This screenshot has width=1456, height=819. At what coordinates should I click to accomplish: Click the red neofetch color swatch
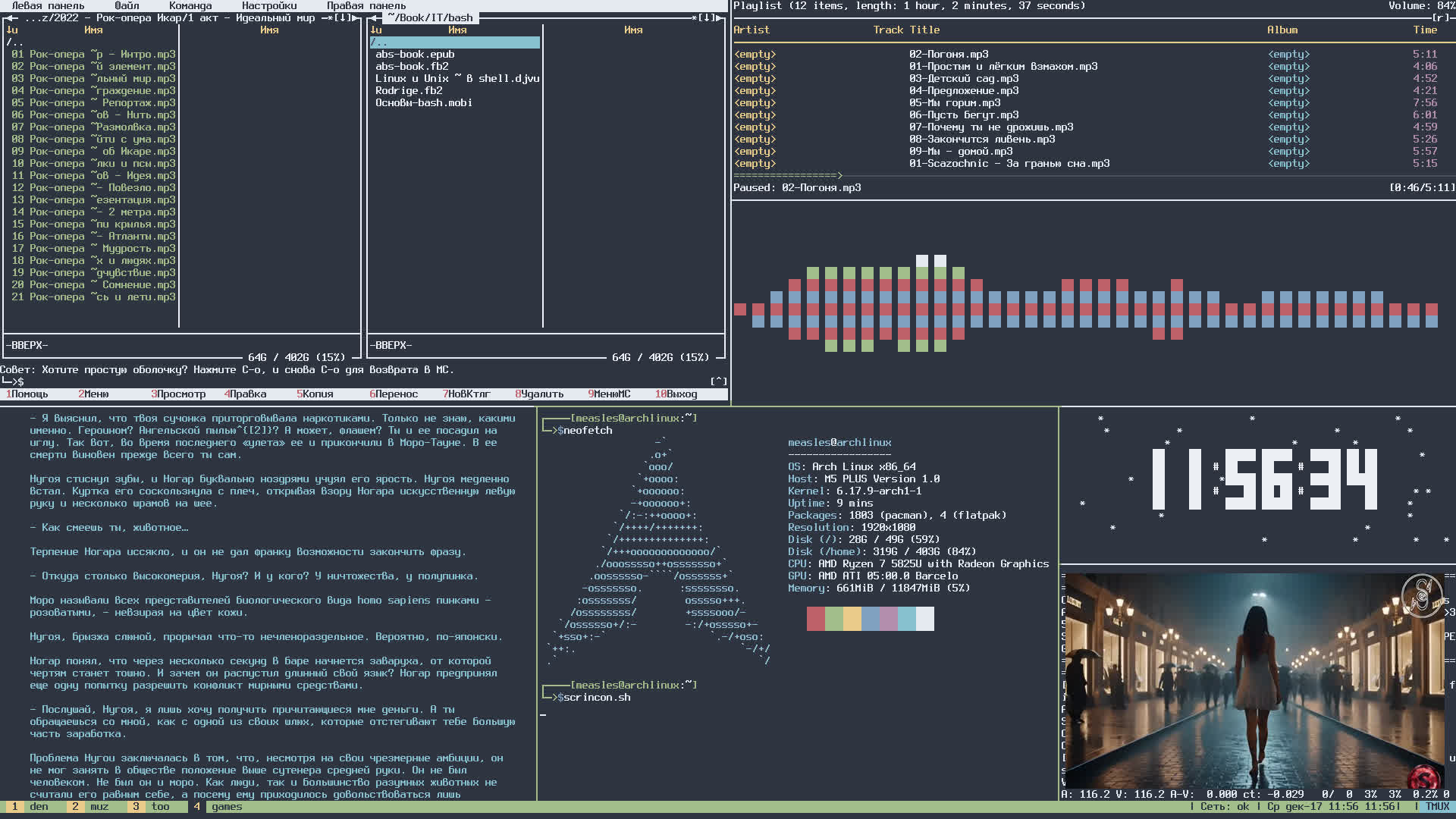point(815,619)
